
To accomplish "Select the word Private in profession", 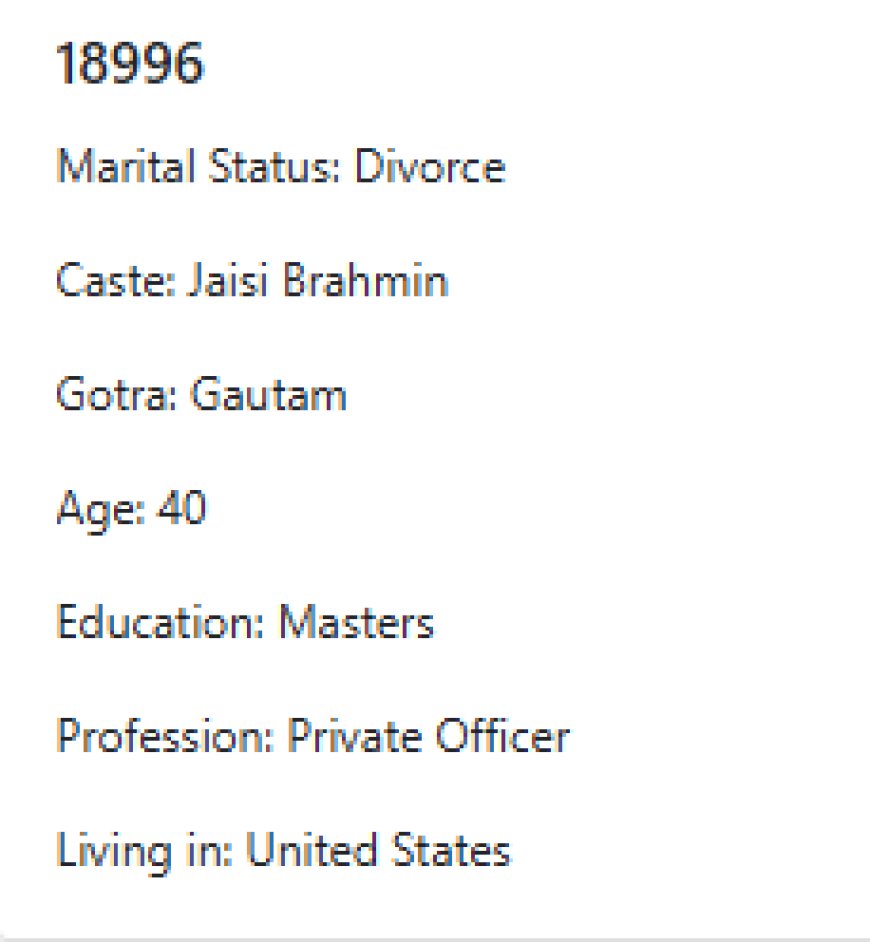I will 354,736.
